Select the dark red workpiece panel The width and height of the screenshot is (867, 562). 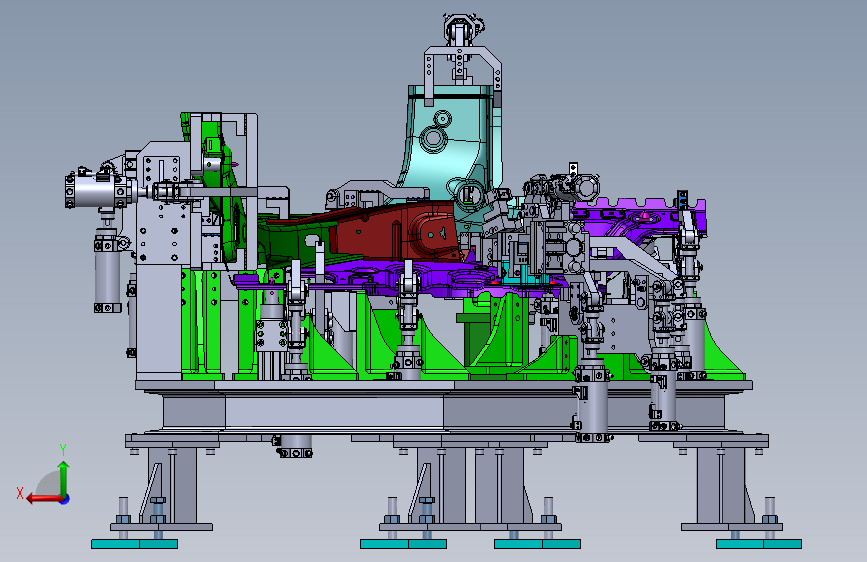395,231
